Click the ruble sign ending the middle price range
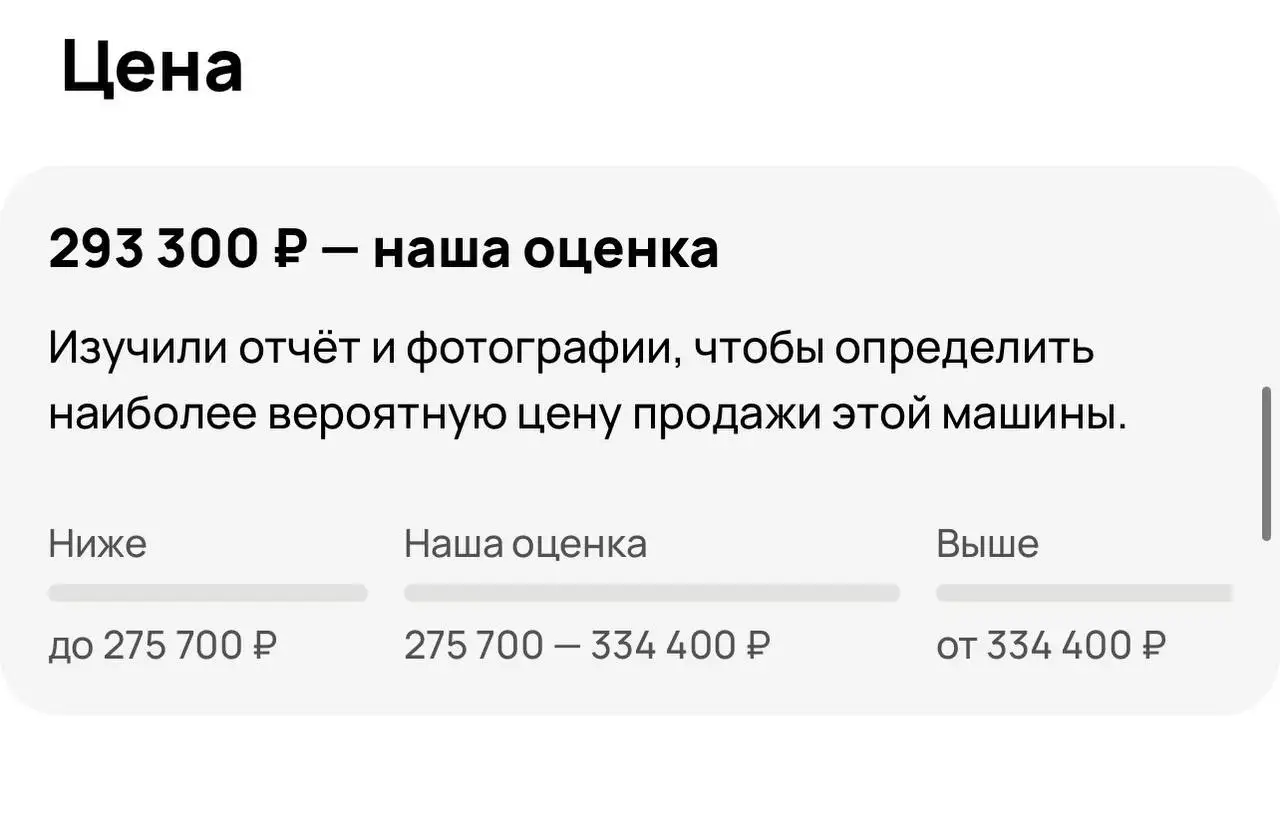The width and height of the screenshot is (1280, 822). pyautogui.click(x=759, y=646)
